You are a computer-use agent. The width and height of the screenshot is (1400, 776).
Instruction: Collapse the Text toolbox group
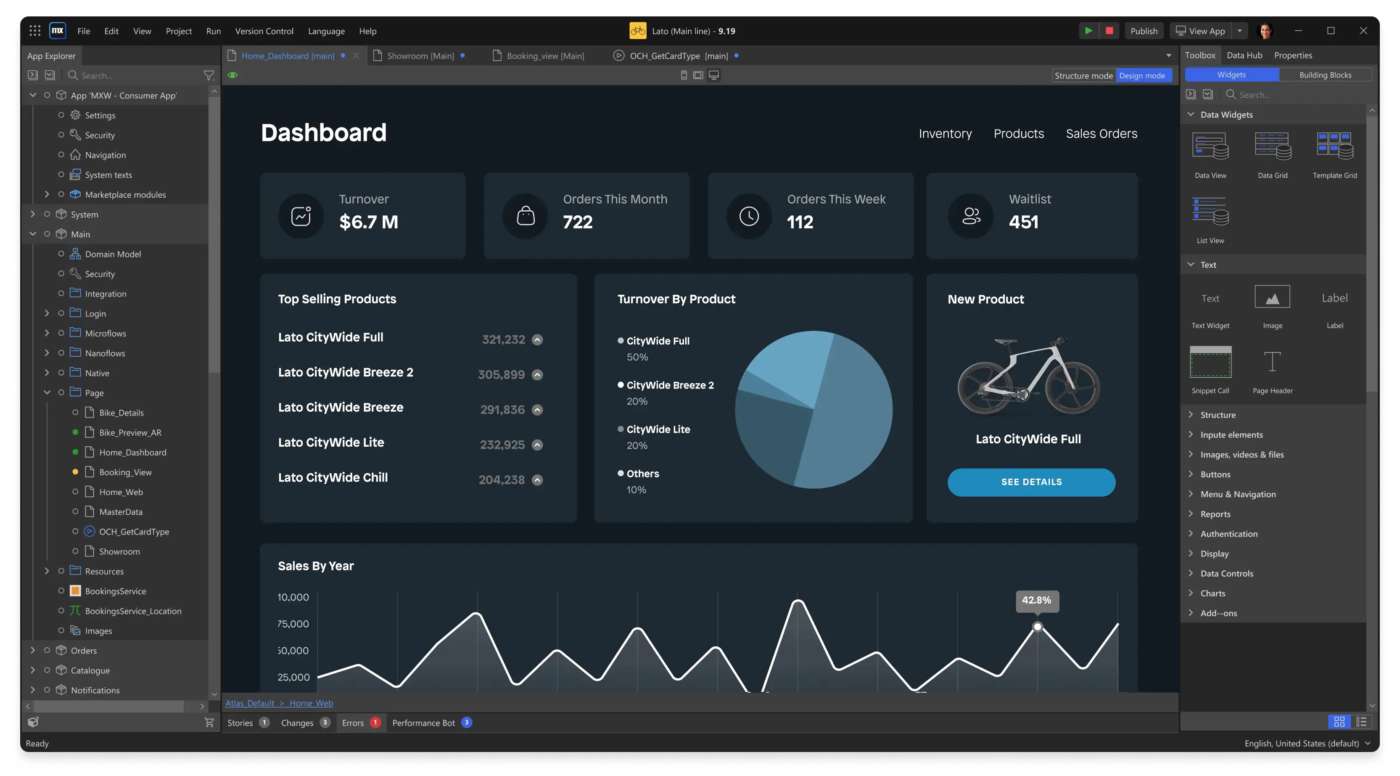(x=1191, y=265)
